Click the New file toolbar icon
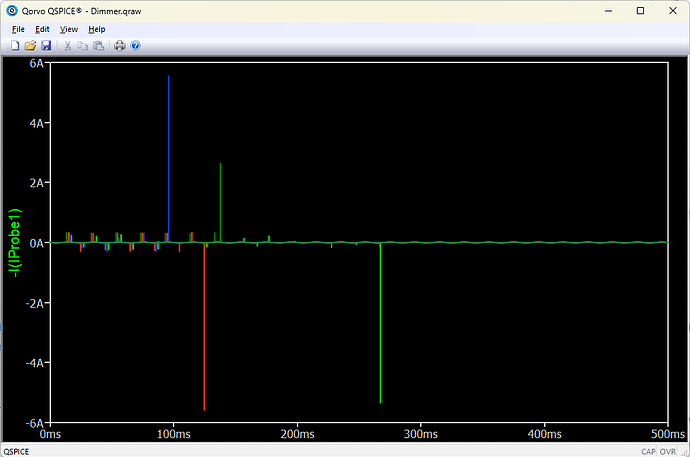Screen dimensions: 690x457 coord(15,46)
